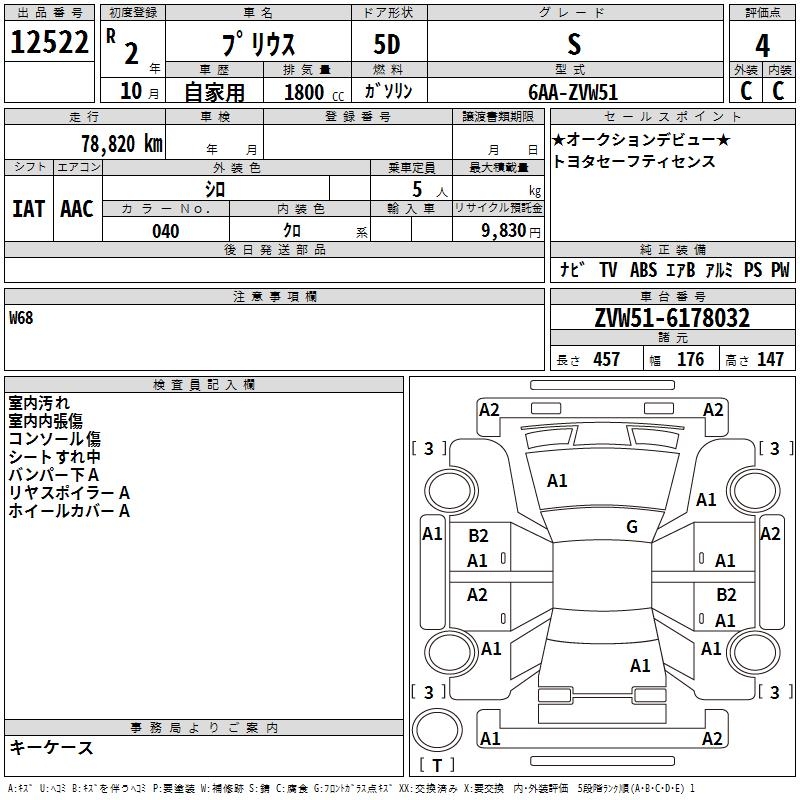Click the lot number 12522
The width and height of the screenshot is (800, 800).
(49, 42)
